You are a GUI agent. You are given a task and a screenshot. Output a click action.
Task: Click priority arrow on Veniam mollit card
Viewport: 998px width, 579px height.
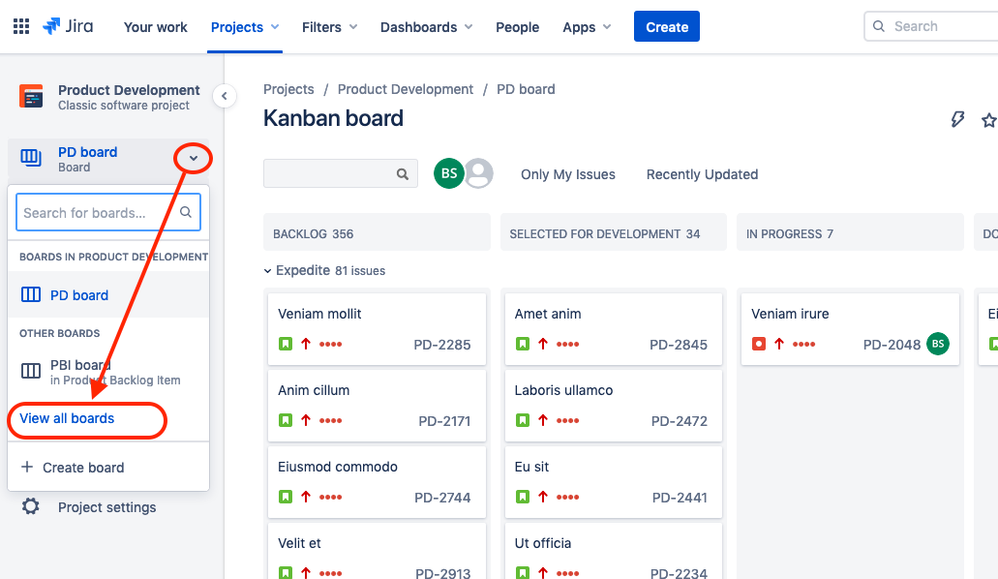pyautogui.click(x=306, y=344)
